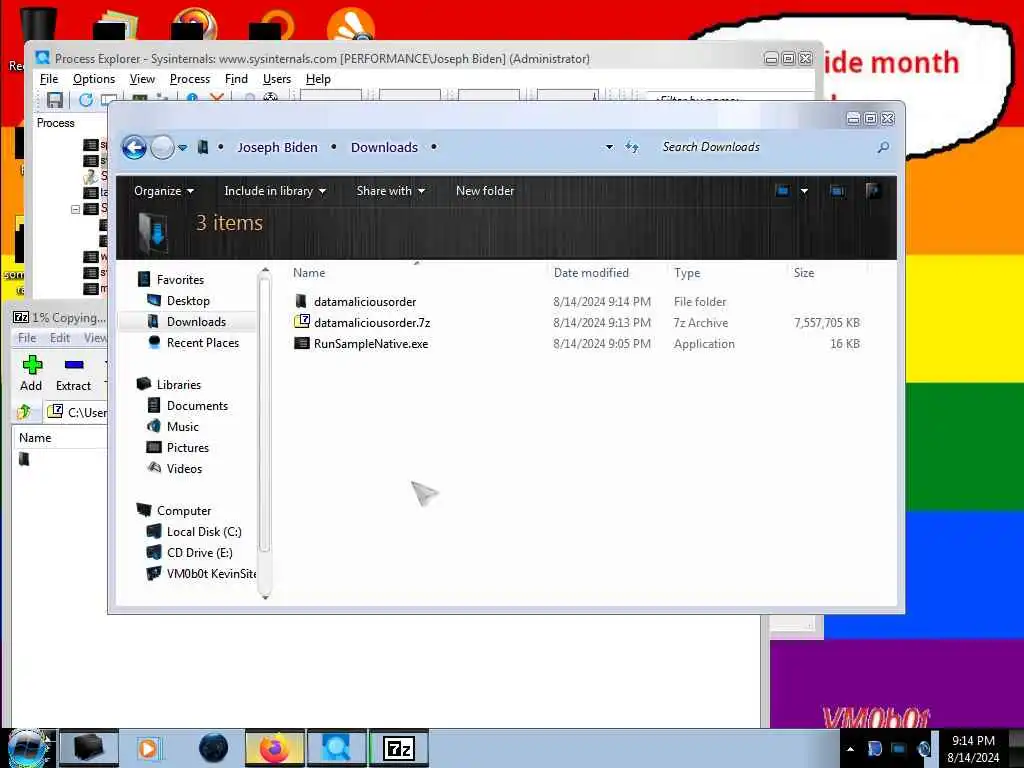Open the VM0b0t KevinSite network item
This screenshot has width=1024, height=768.
(211, 573)
